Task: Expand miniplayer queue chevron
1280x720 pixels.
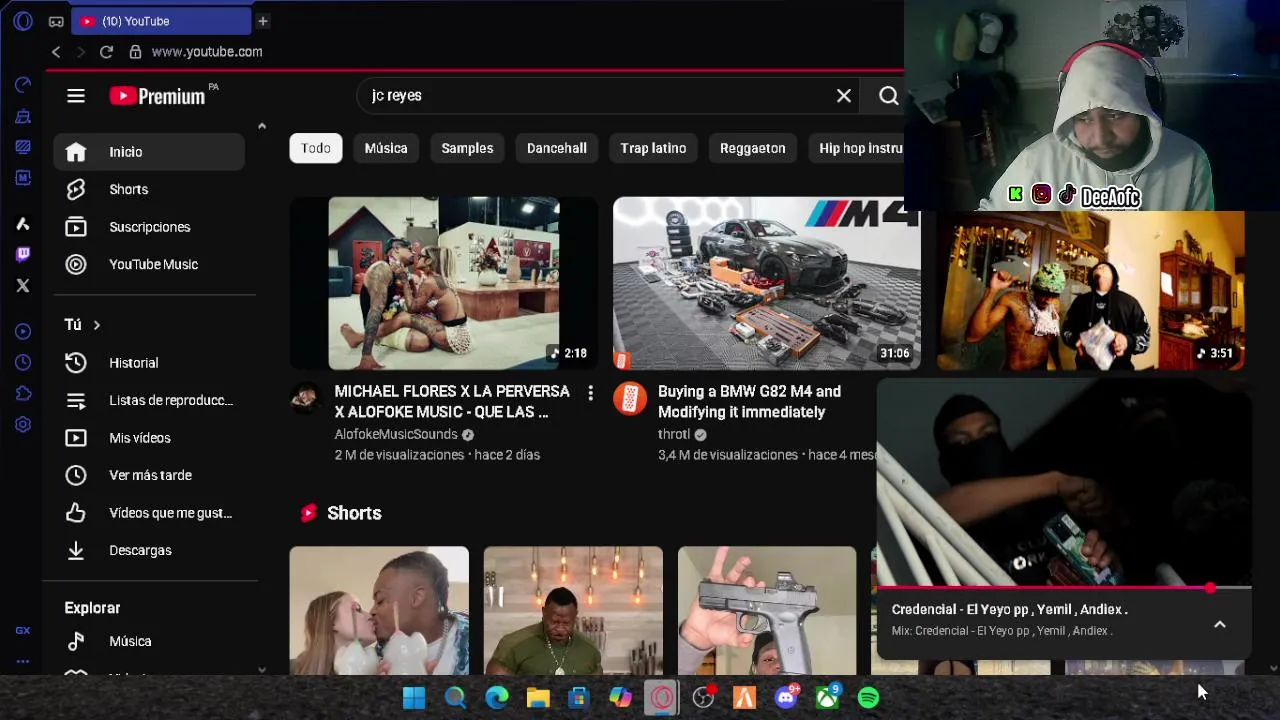Action: (x=1220, y=624)
